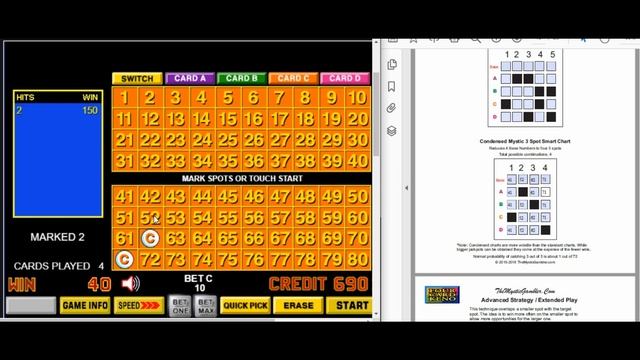Select the CARD D tab
Viewport: 640px width, 360px height.
(345, 78)
